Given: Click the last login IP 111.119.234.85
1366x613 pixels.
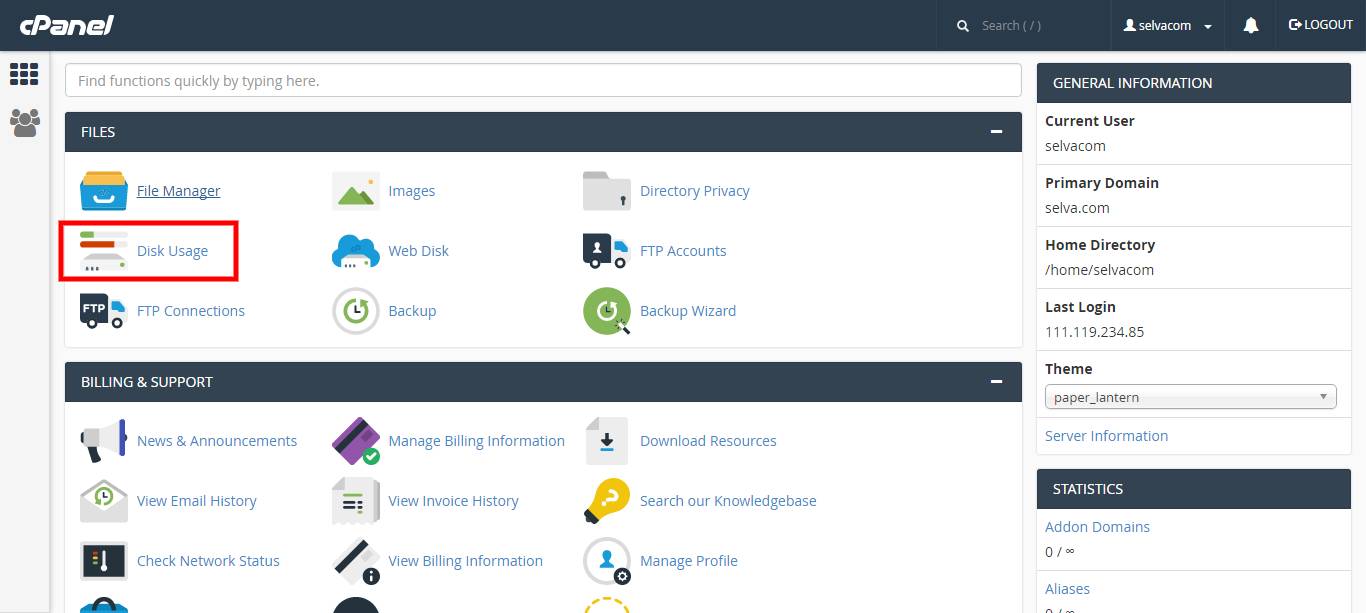Looking at the screenshot, I should [x=1095, y=332].
